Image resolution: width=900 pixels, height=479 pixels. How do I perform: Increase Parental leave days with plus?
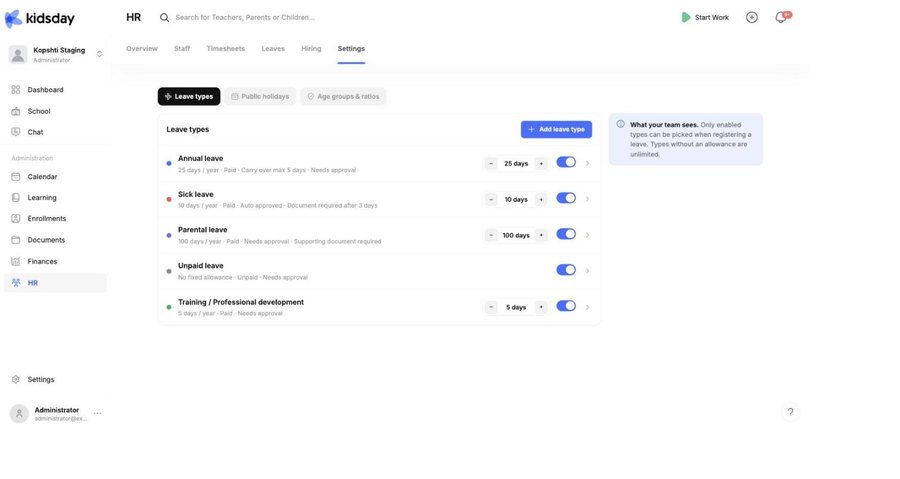(x=541, y=235)
